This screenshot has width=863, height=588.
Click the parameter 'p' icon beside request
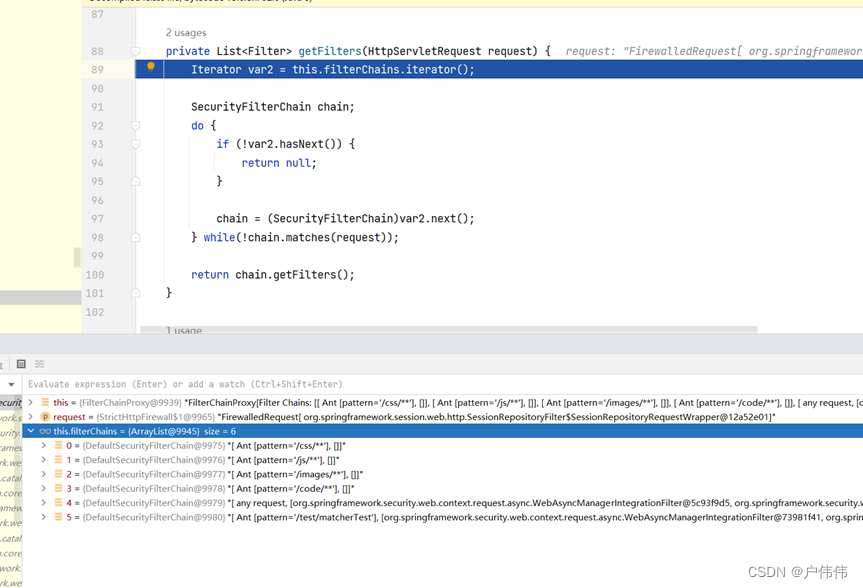click(x=45, y=417)
